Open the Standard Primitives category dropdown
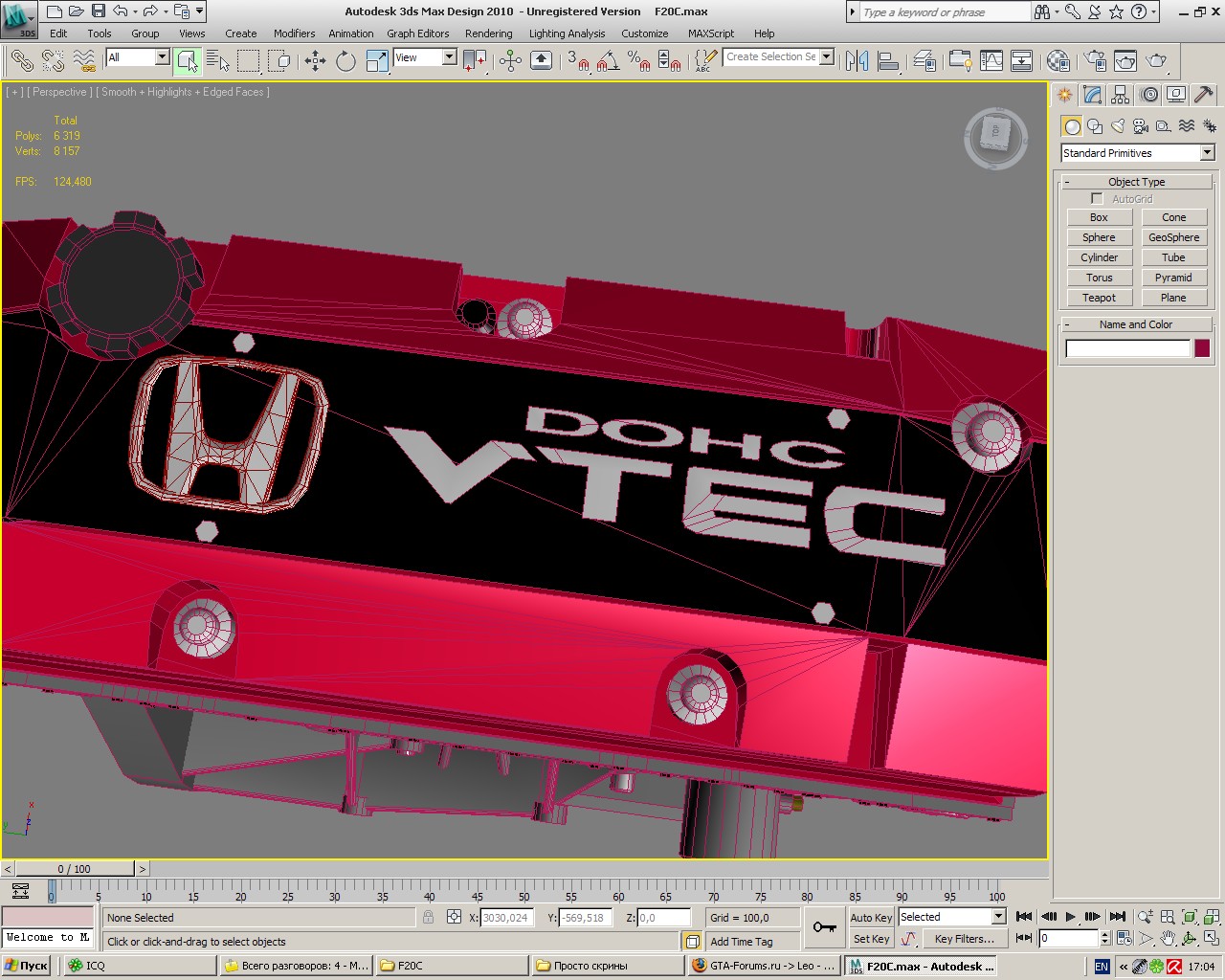1225x980 pixels. (1137, 153)
